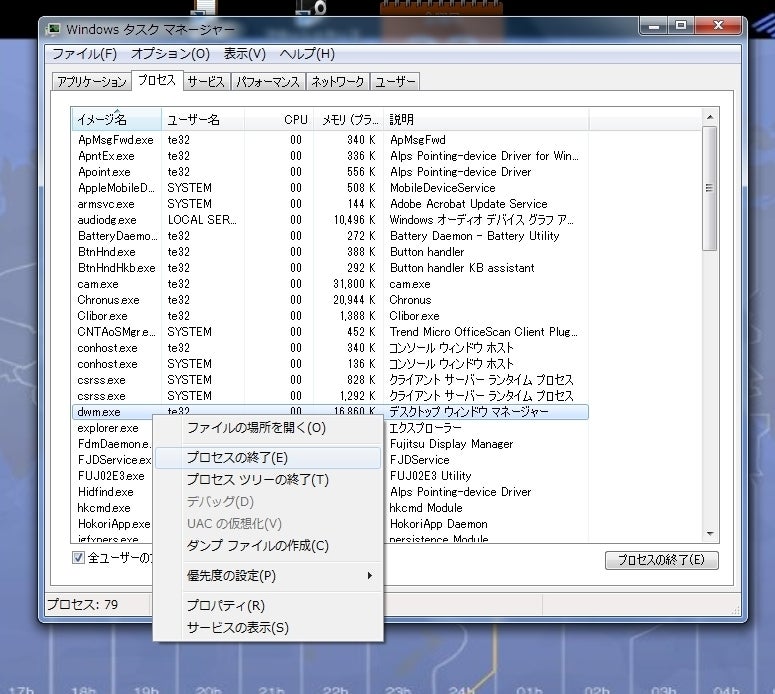Viewport: 775px width, 694px height.
Task: Click the デスクトップ ウィンドウ マネージャー description of dwm.exe
Action: 469,412
